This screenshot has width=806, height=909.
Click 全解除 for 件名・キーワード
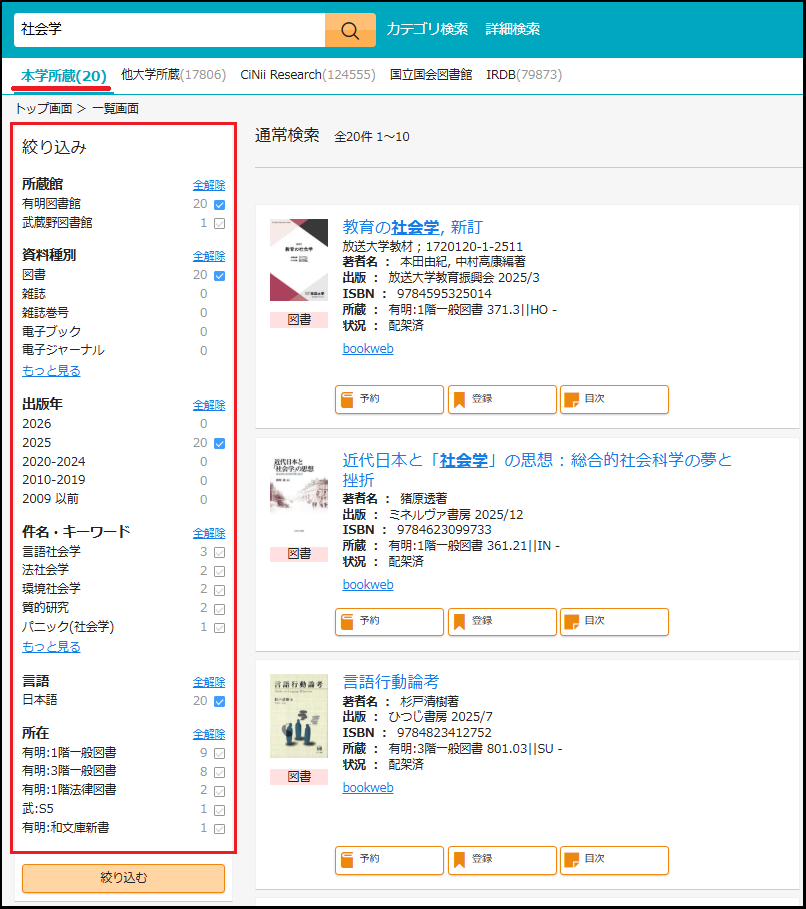click(x=209, y=533)
